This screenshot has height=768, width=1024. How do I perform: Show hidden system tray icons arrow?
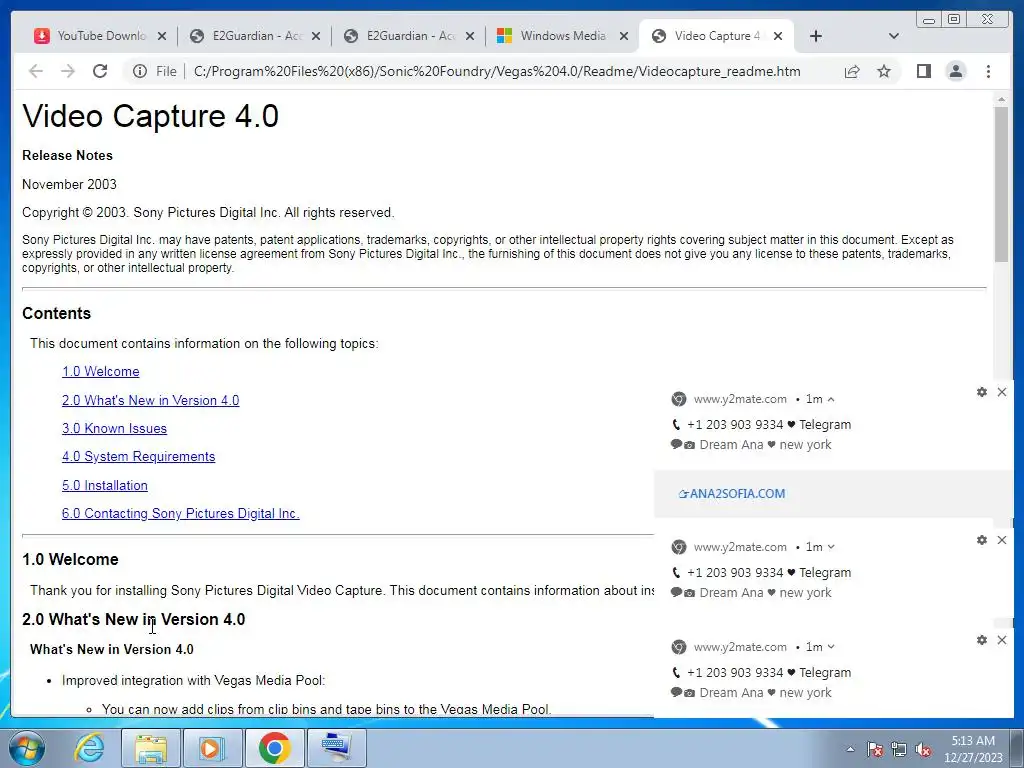click(x=850, y=749)
